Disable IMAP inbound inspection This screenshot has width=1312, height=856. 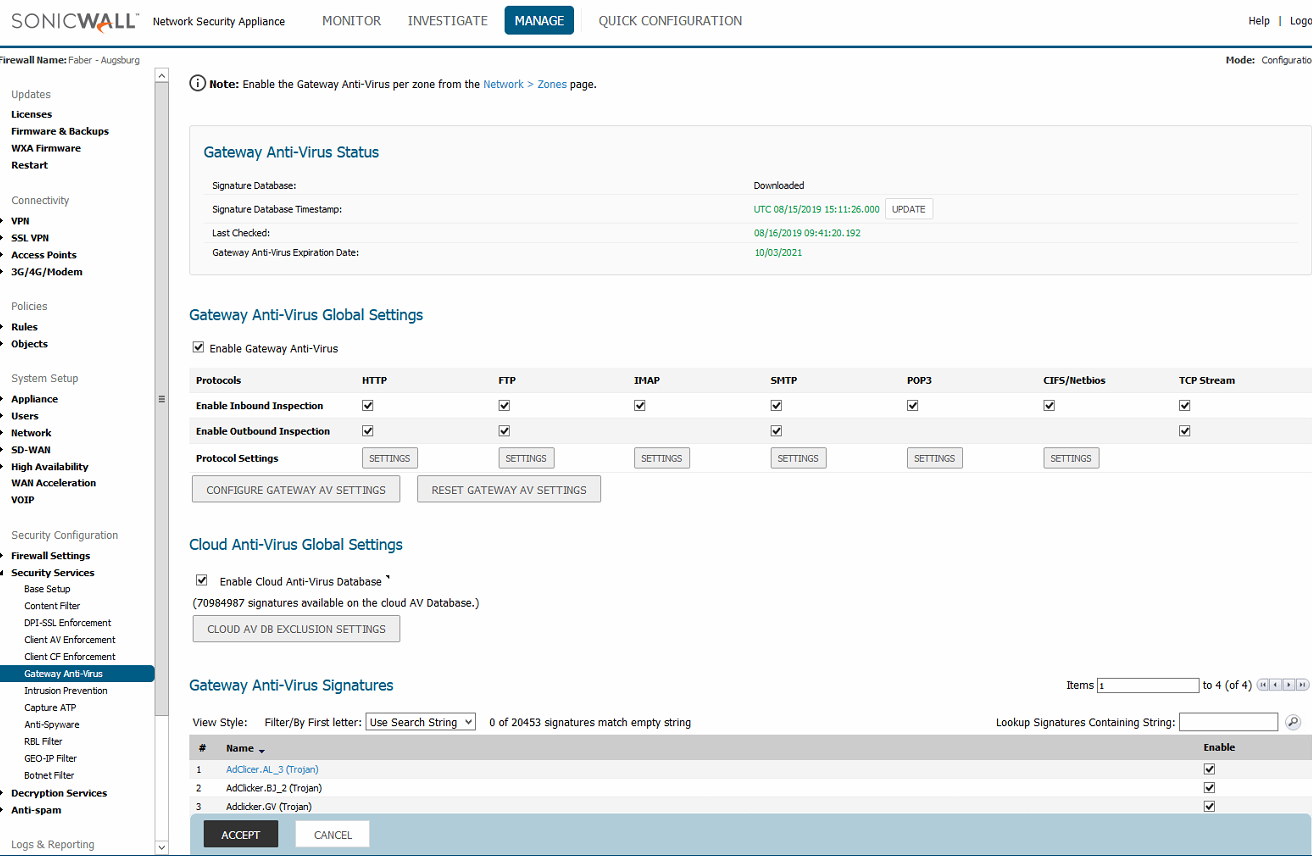coord(640,406)
